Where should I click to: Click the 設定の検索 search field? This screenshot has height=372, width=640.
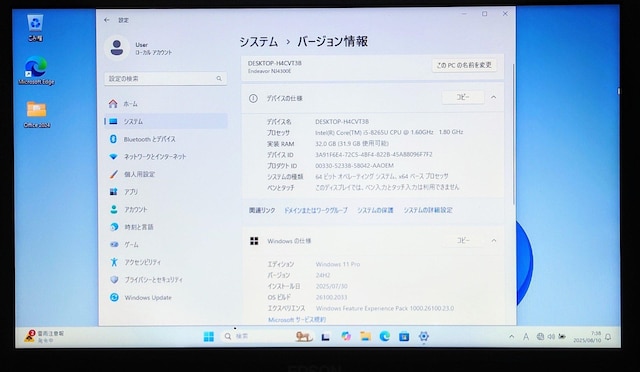[165, 78]
